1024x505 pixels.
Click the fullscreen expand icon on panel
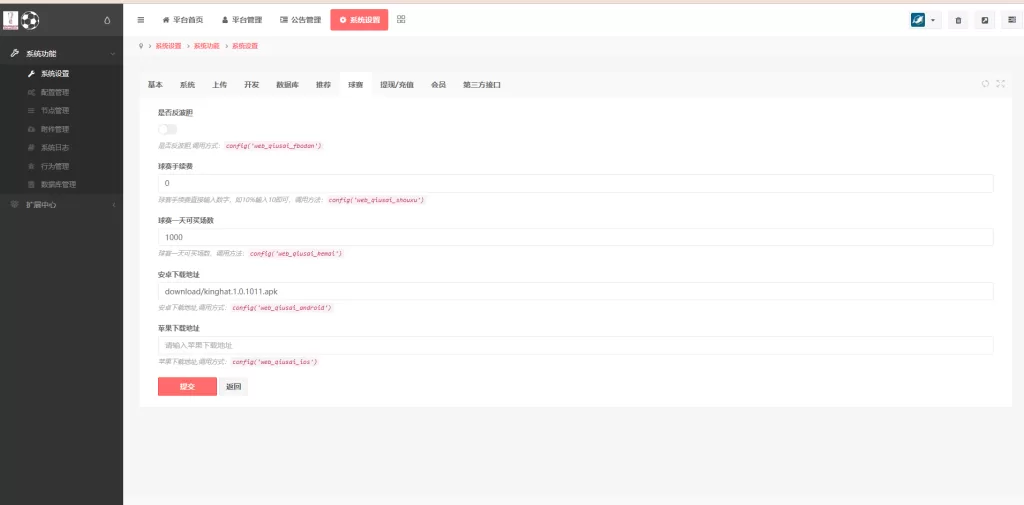1000,84
